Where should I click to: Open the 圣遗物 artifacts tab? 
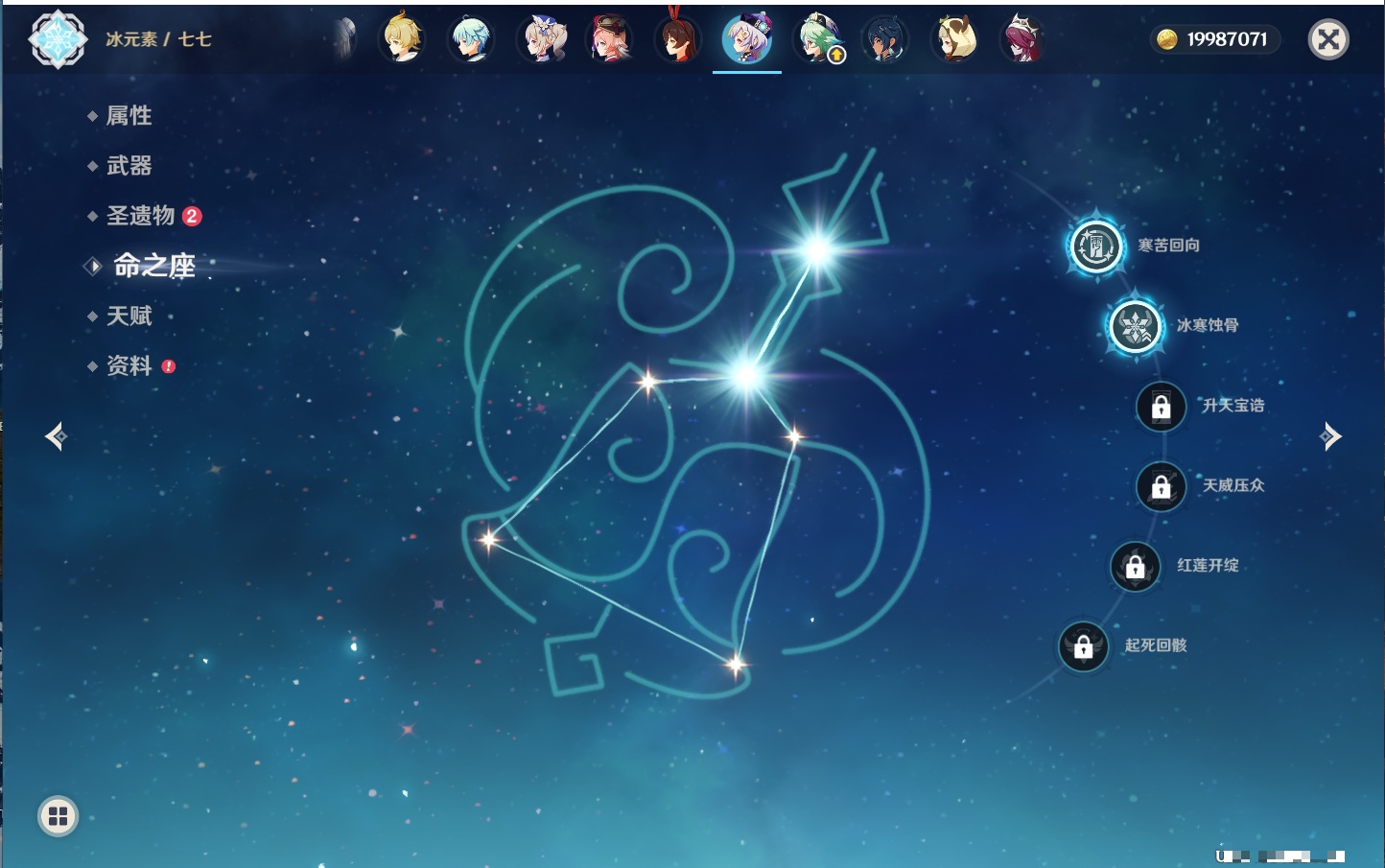tap(140, 216)
